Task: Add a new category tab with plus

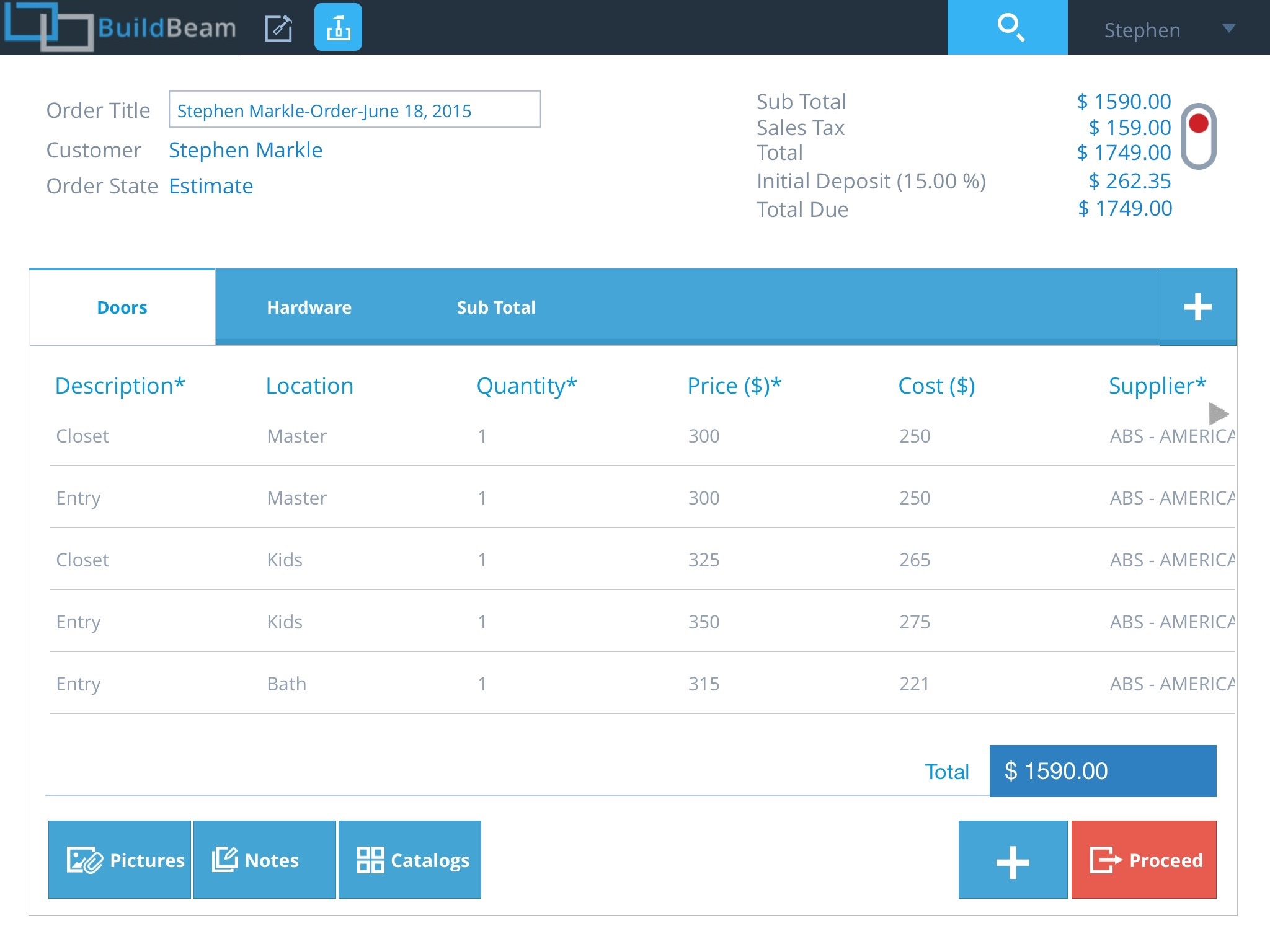Action: pyautogui.click(x=1197, y=307)
